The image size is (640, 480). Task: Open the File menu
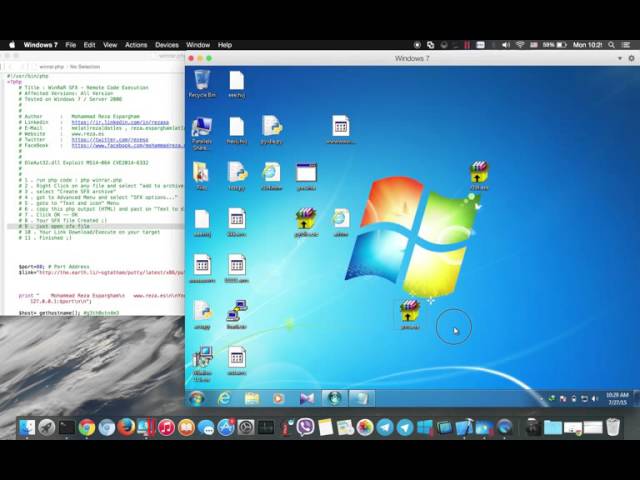pos(71,45)
